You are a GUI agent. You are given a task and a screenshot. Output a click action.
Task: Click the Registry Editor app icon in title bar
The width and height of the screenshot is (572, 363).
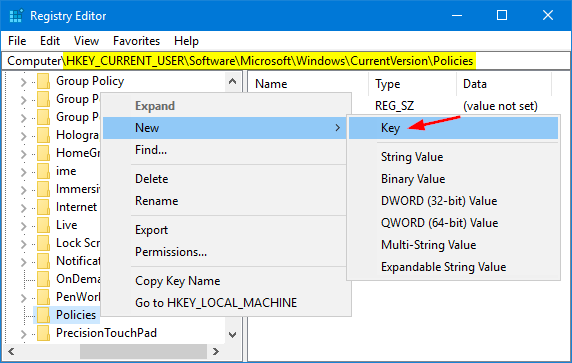16,16
